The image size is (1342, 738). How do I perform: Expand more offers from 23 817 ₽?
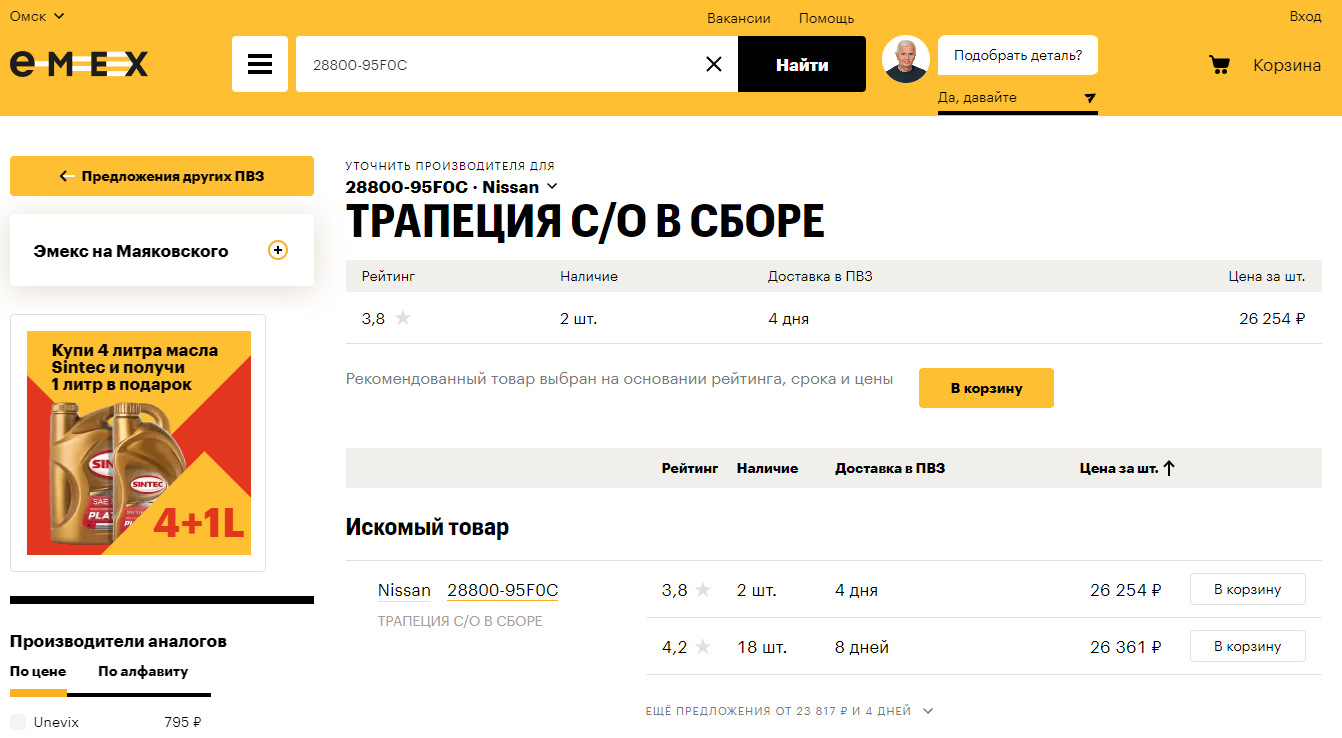coord(790,711)
